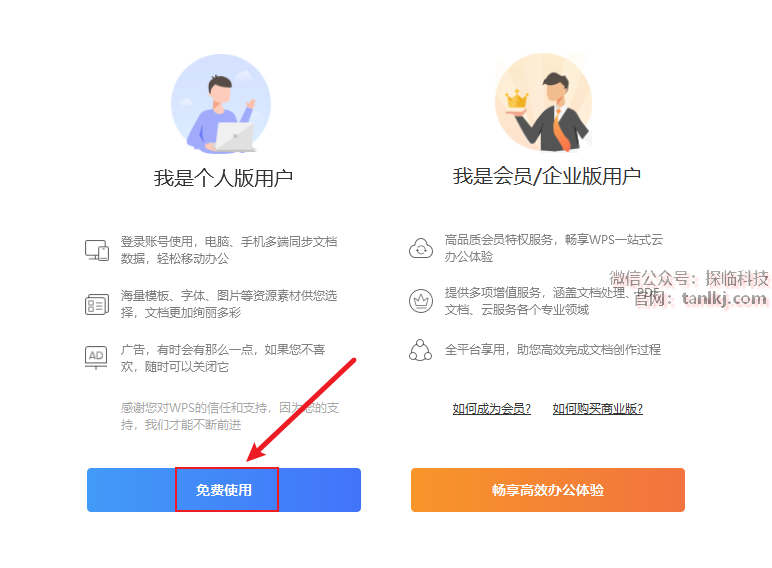This screenshot has width=772, height=568.
Task: Open the 如何购买商业版? link
Action: point(598,409)
